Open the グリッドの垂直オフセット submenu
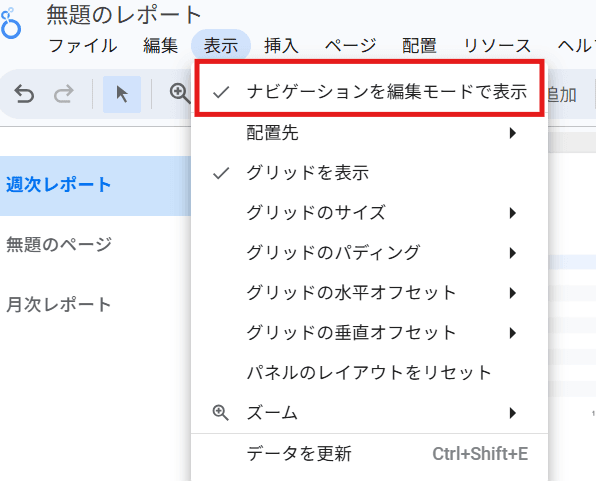This screenshot has width=596, height=481. (x=369, y=333)
